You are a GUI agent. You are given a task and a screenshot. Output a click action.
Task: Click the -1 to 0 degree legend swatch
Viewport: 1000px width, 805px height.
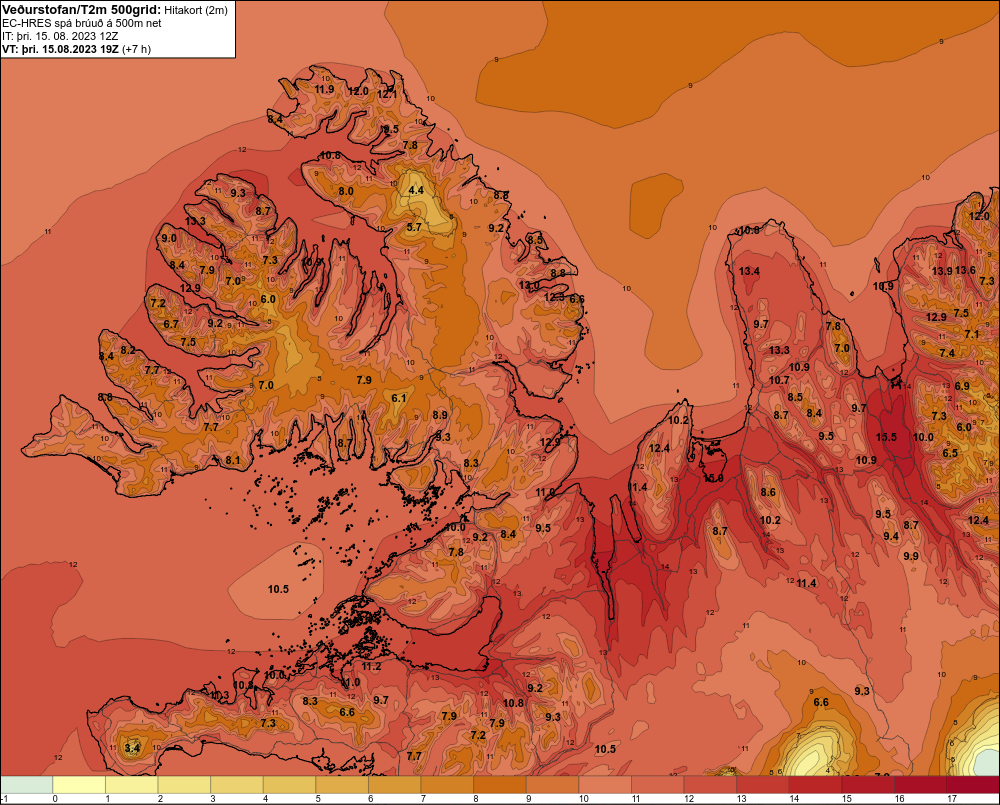point(27,784)
